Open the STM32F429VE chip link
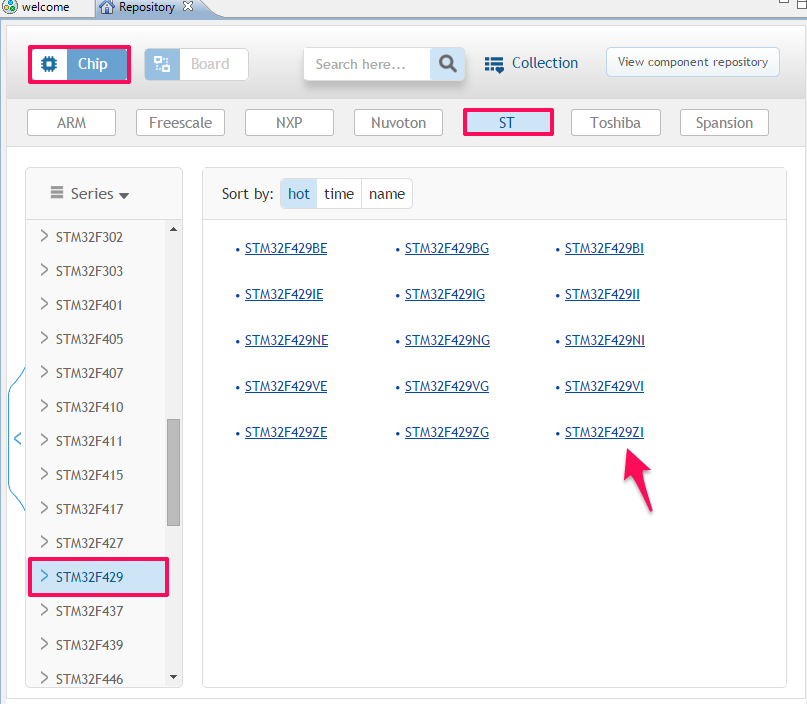This screenshot has width=807, height=704. pyautogui.click(x=286, y=386)
